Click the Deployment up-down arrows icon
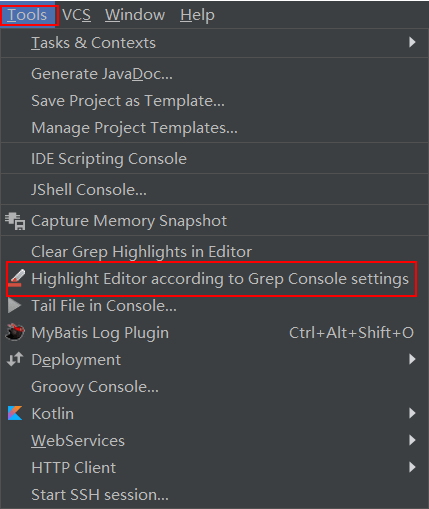 tap(15, 359)
